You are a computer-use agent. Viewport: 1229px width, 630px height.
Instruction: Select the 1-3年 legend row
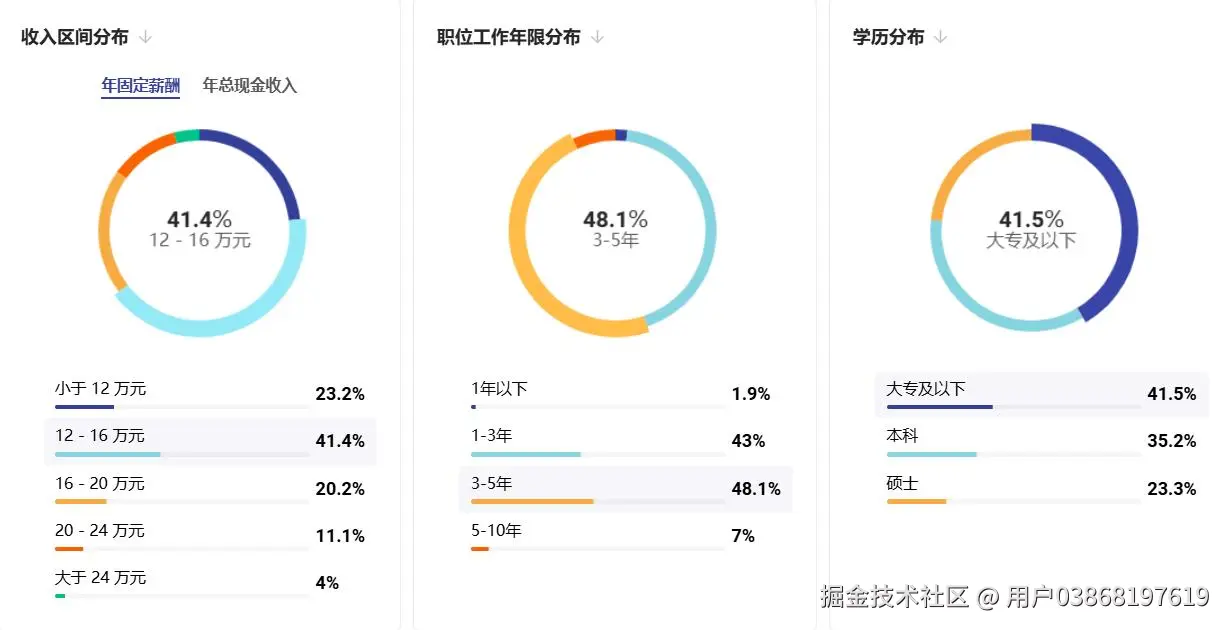pyautogui.click(x=625, y=441)
